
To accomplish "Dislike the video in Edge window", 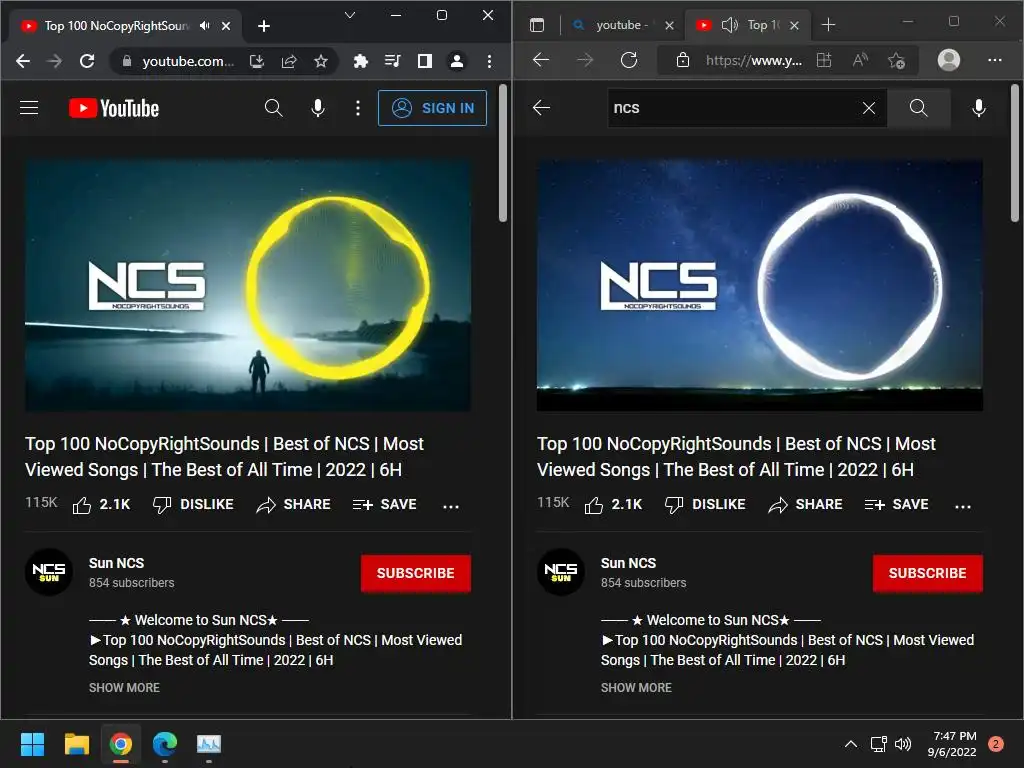I will tap(705, 505).
